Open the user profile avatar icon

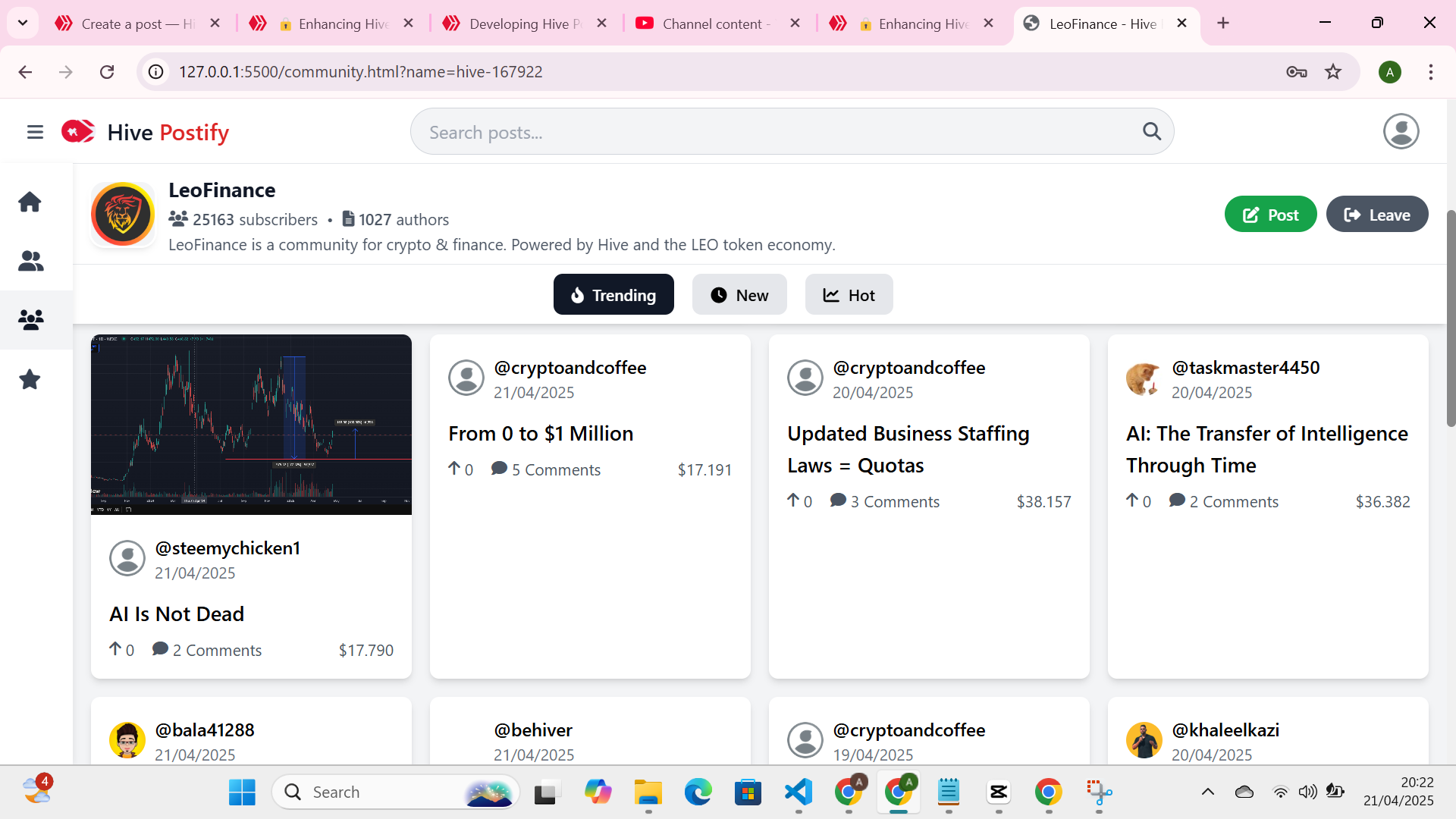coord(1401,131)
